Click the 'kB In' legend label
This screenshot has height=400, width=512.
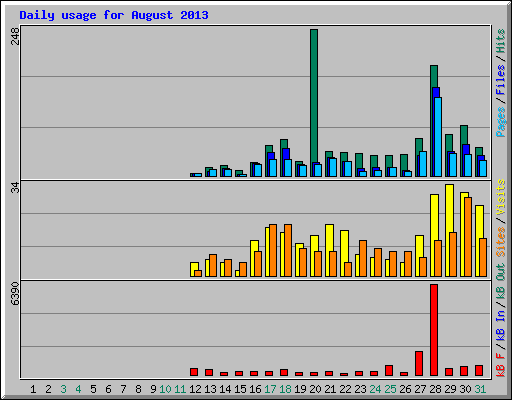[x=500, y=327]
